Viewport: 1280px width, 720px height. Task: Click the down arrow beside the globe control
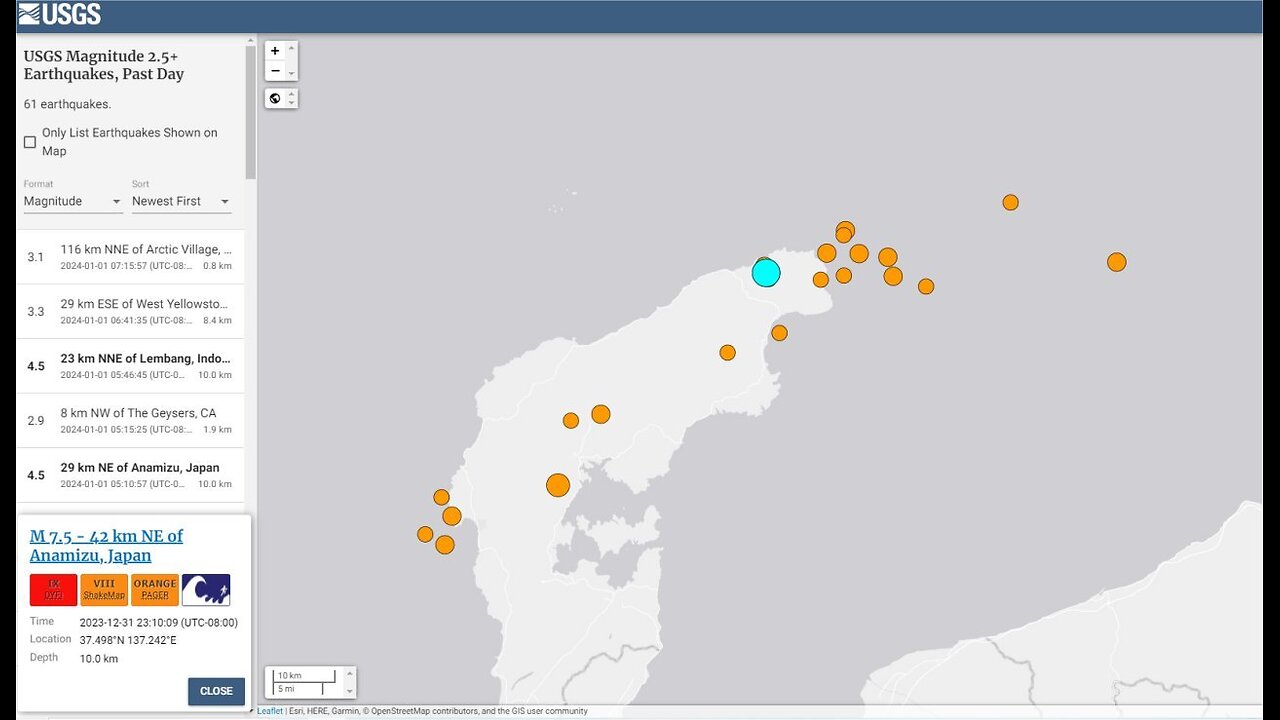(292, 103)
